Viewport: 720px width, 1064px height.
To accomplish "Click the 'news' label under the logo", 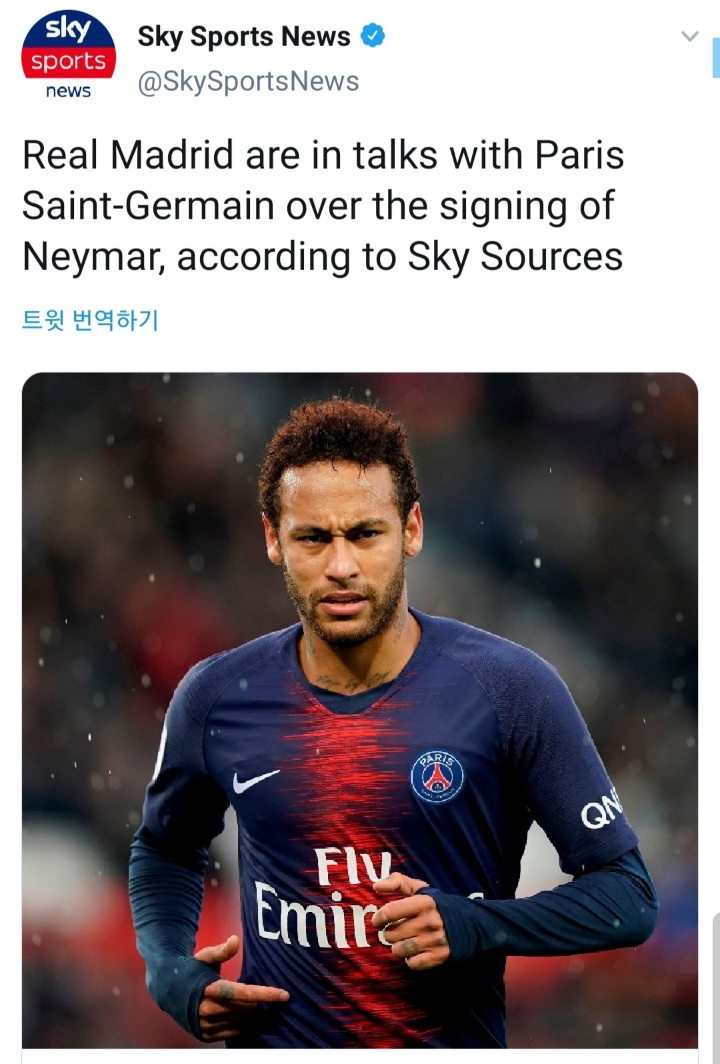I will click(x=69, y=91).
